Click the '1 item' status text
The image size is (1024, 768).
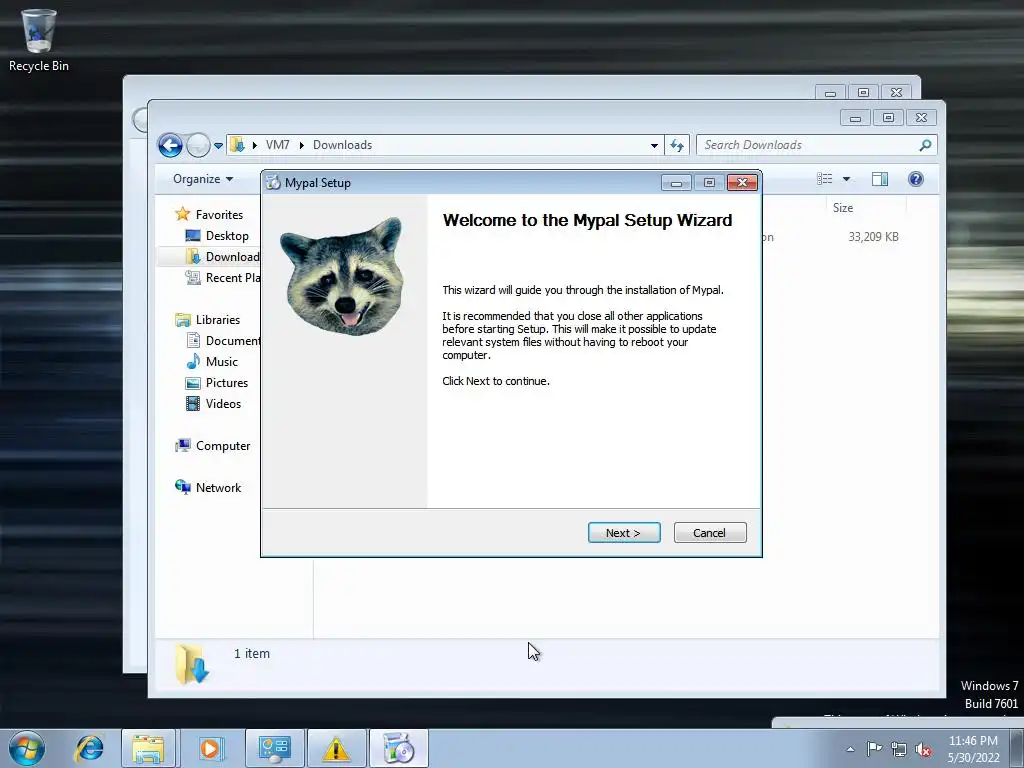click(251, 654)
